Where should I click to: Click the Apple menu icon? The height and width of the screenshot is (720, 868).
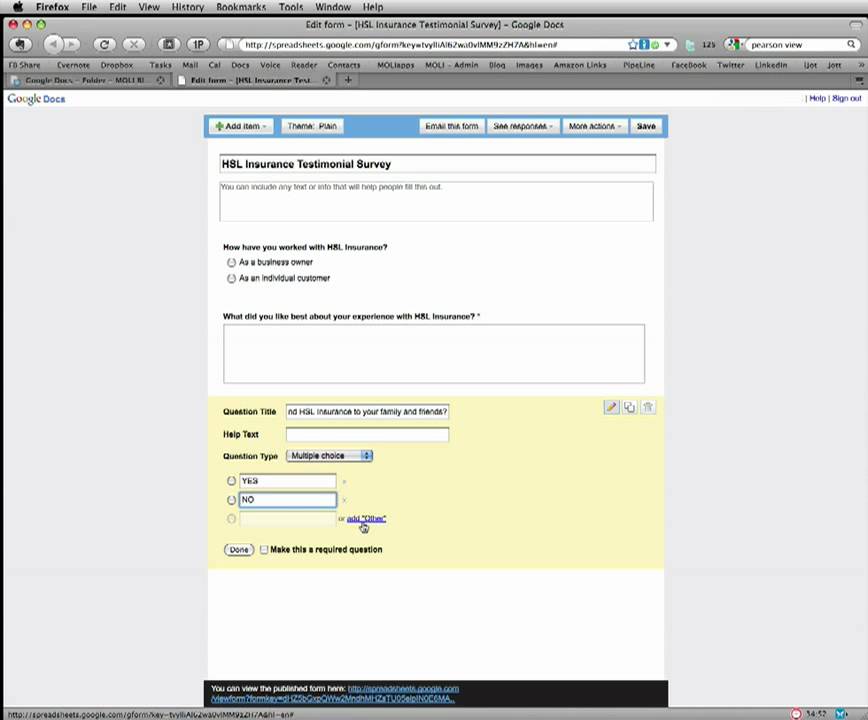tap(18, 7)
